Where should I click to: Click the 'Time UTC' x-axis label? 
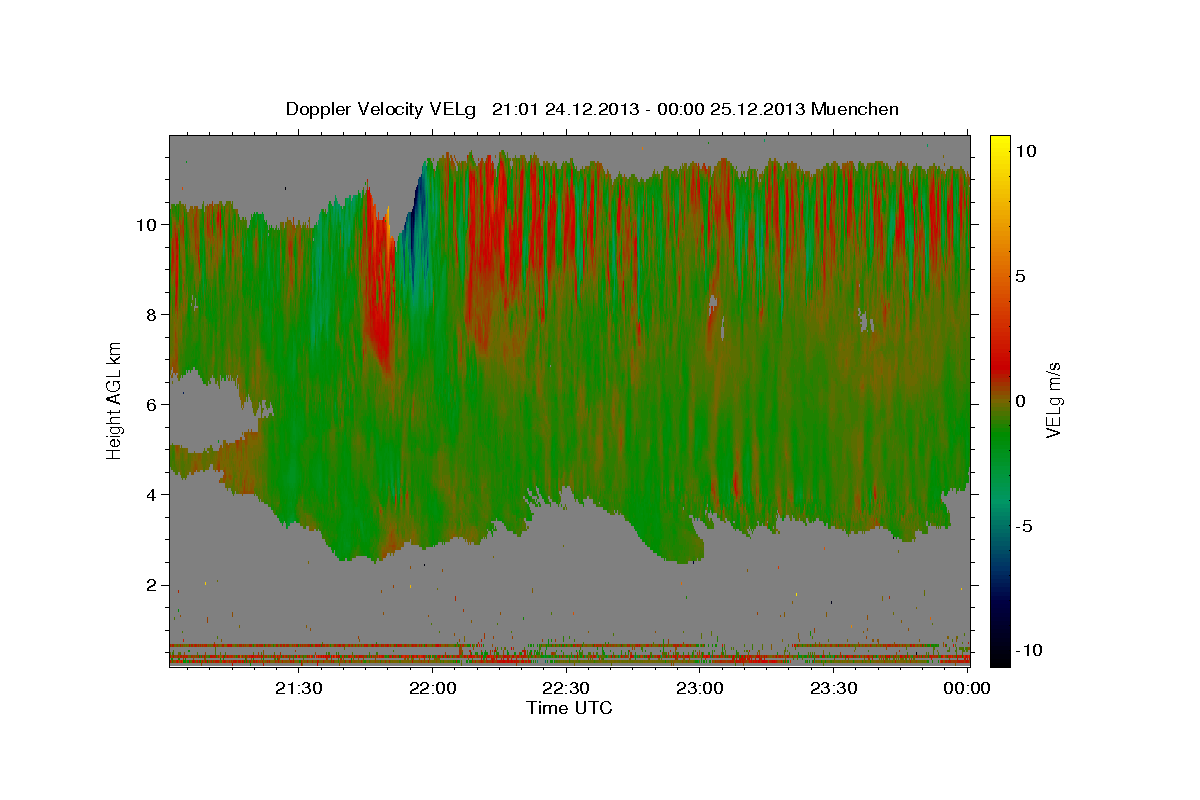tap(569, 708)
